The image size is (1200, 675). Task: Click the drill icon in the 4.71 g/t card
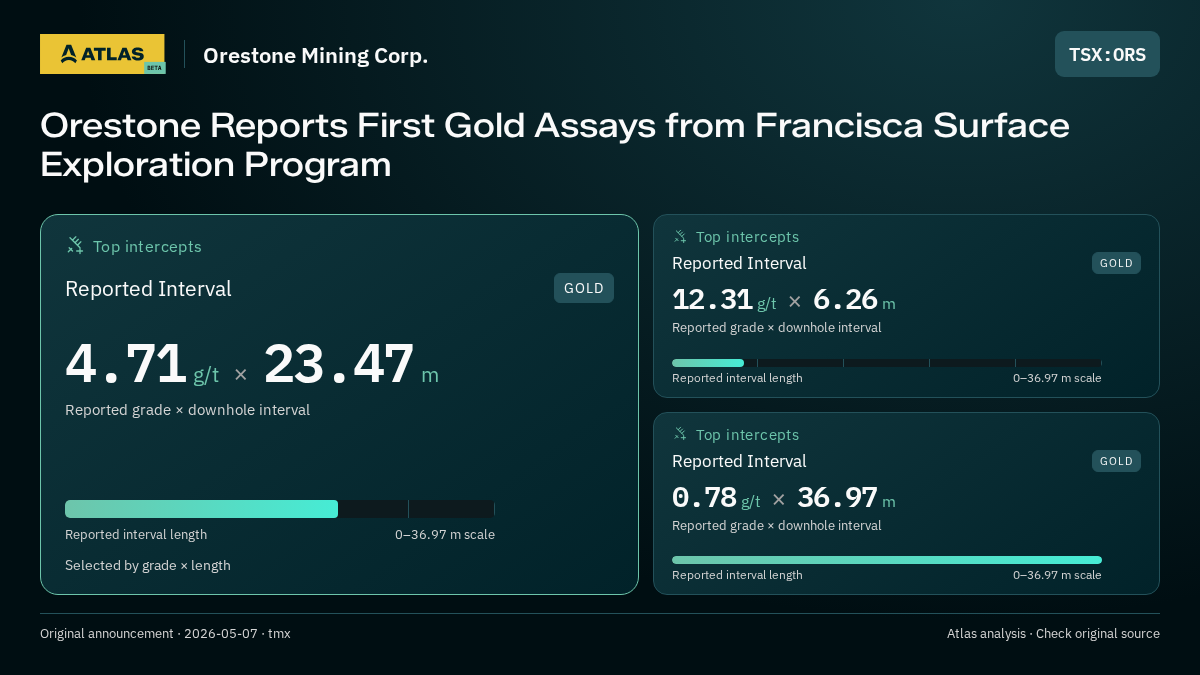75,245
